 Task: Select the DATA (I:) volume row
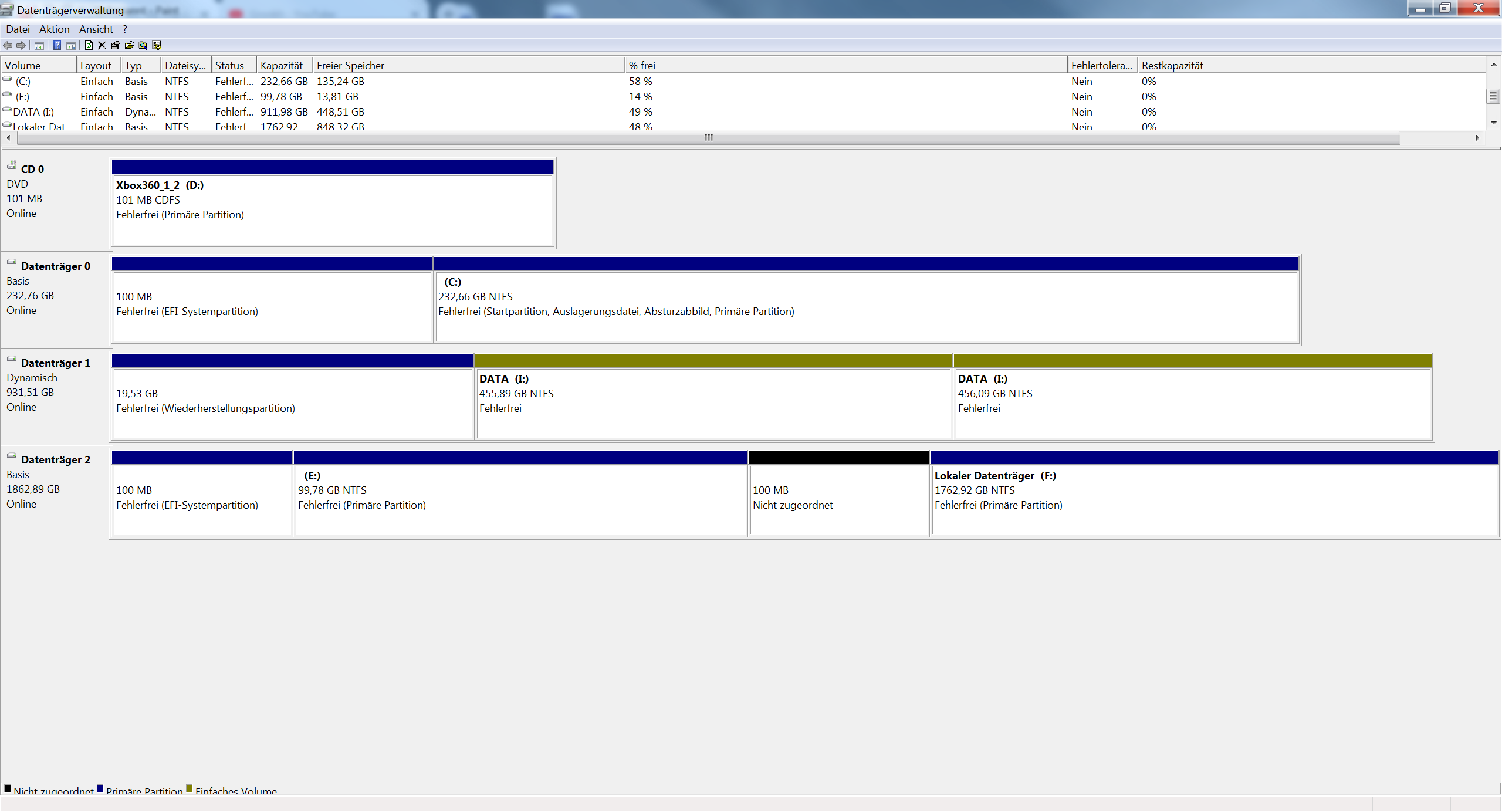pos(33,112)
